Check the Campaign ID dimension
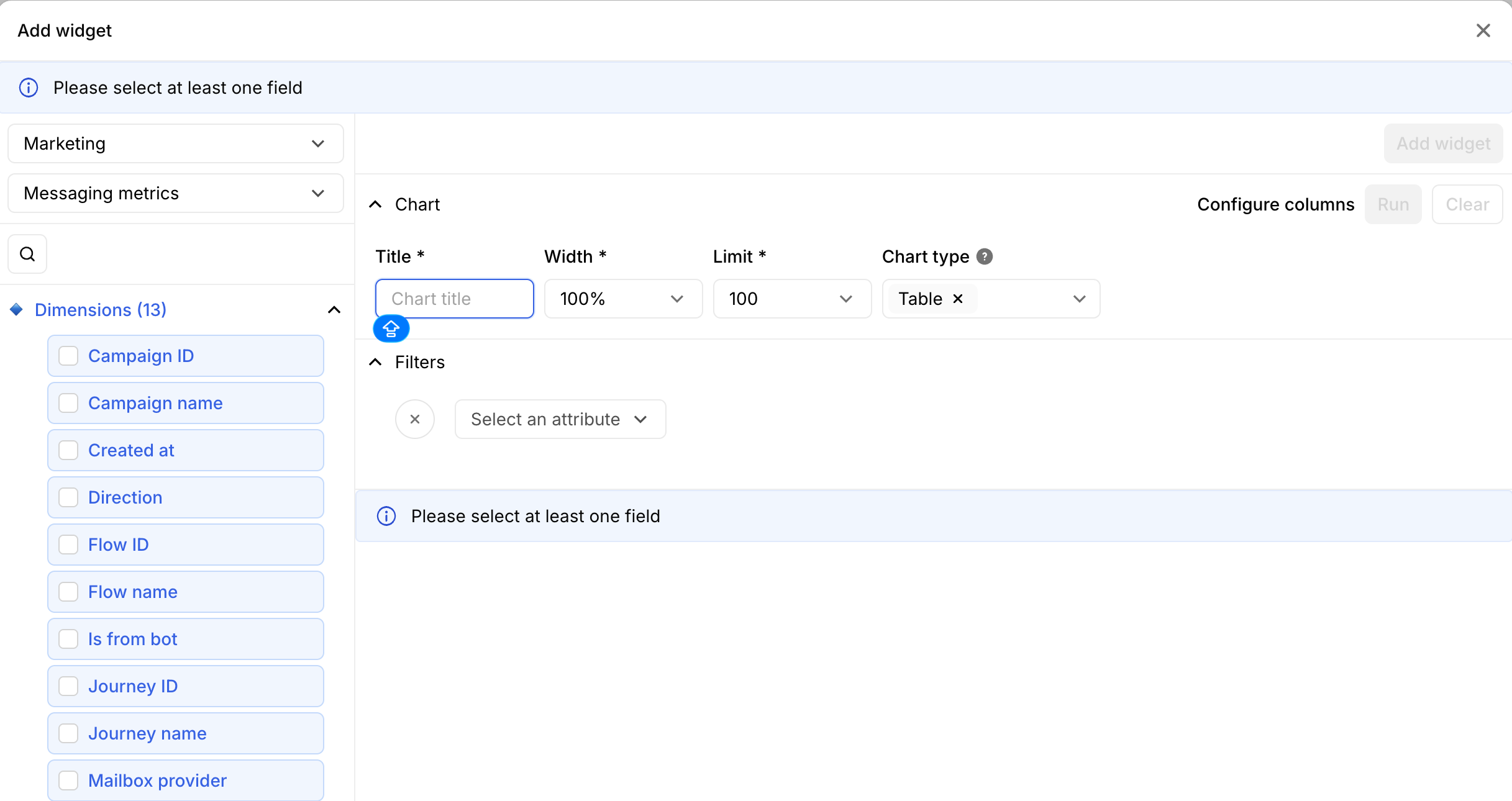This screenshot has height=801, width=1512. pyautogui.click(x=68, y=356)
